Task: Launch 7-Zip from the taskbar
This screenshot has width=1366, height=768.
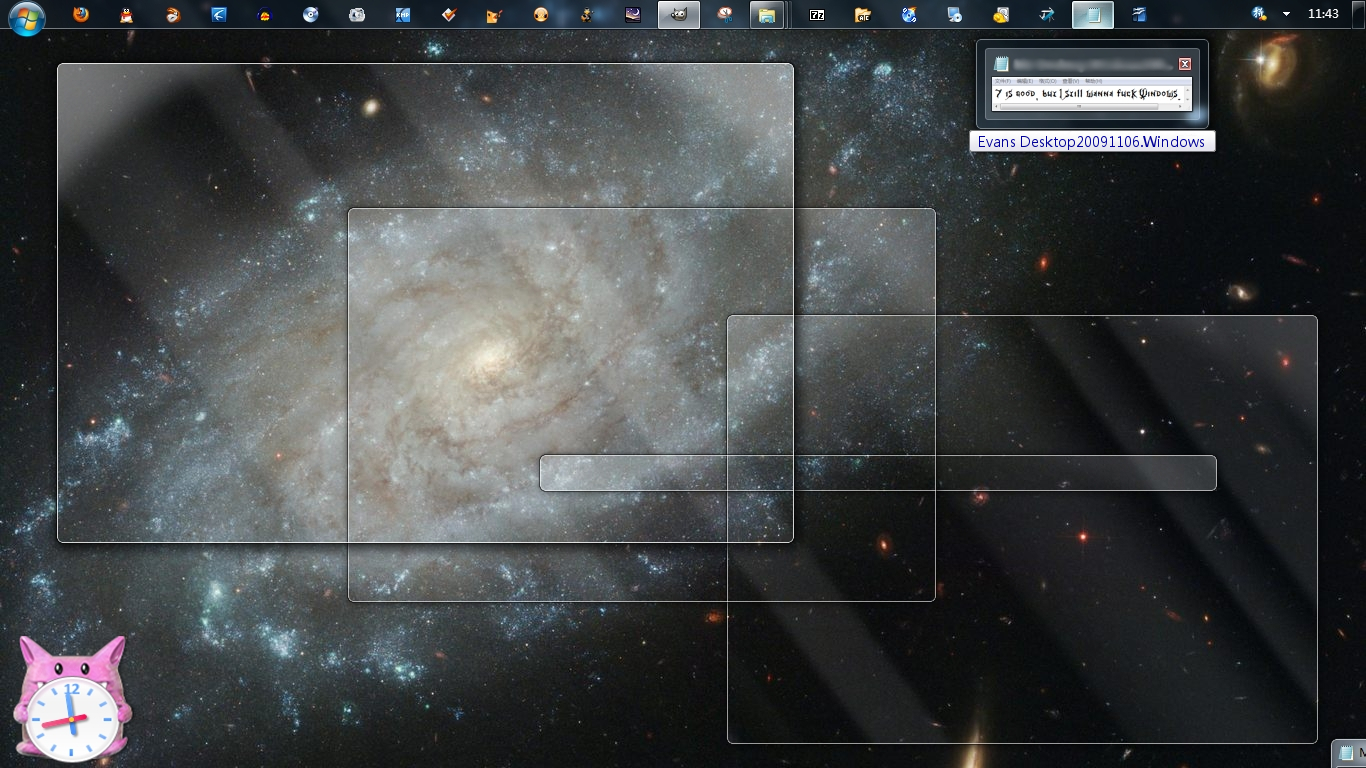Action: (x=817, y=15)
